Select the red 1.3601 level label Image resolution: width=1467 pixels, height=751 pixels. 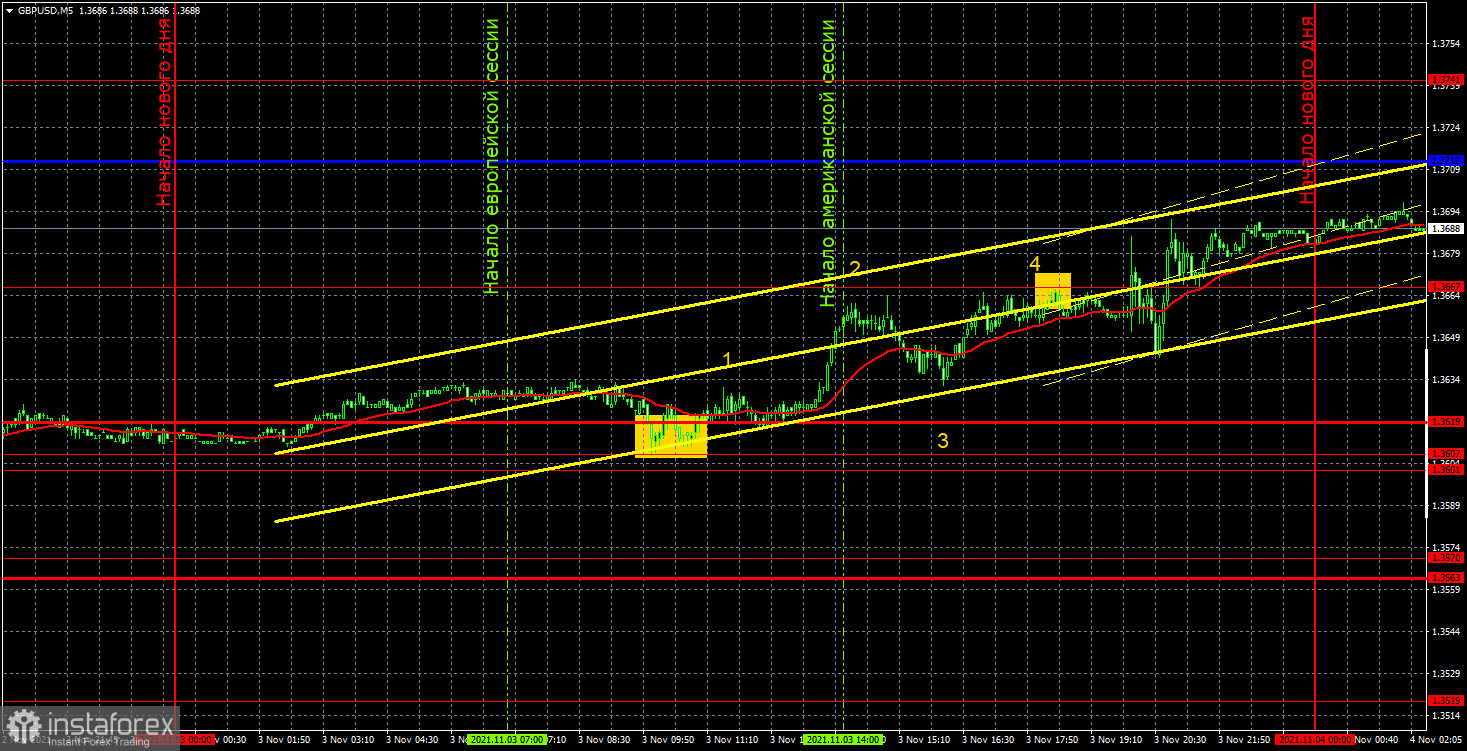1445,469
